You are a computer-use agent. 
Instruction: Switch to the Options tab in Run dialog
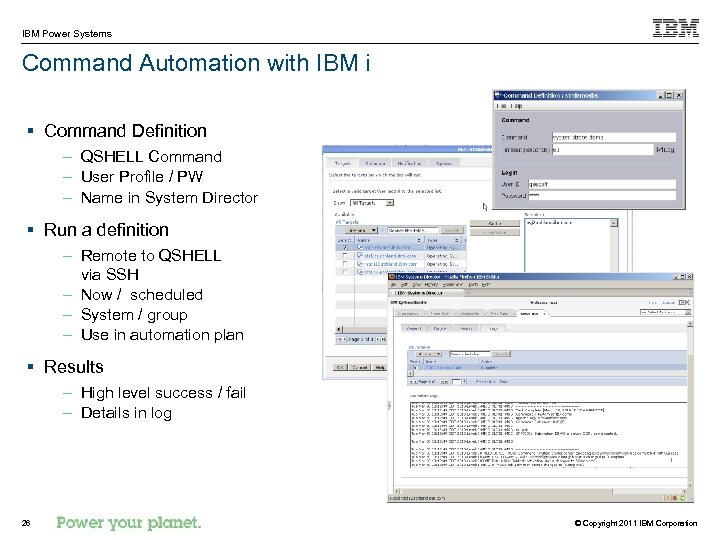point(443,163)
